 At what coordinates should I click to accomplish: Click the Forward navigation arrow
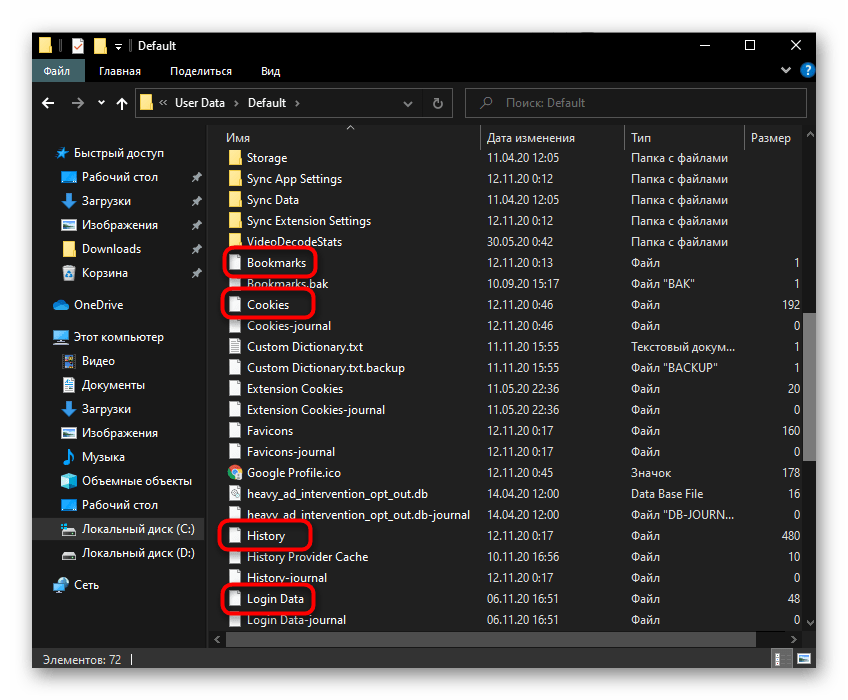(x=78, y=103)
